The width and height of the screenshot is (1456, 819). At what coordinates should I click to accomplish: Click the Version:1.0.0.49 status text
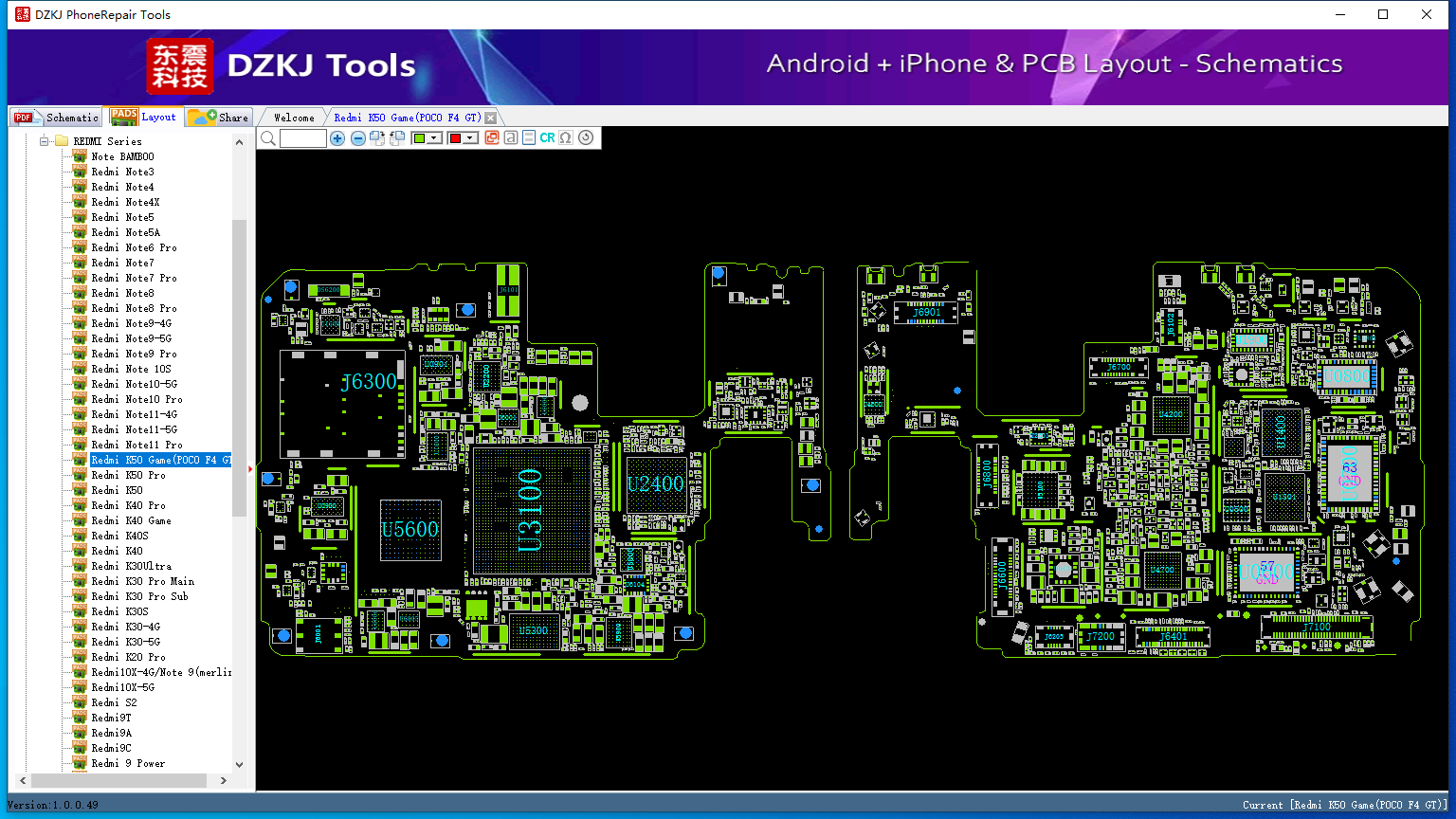53,805
